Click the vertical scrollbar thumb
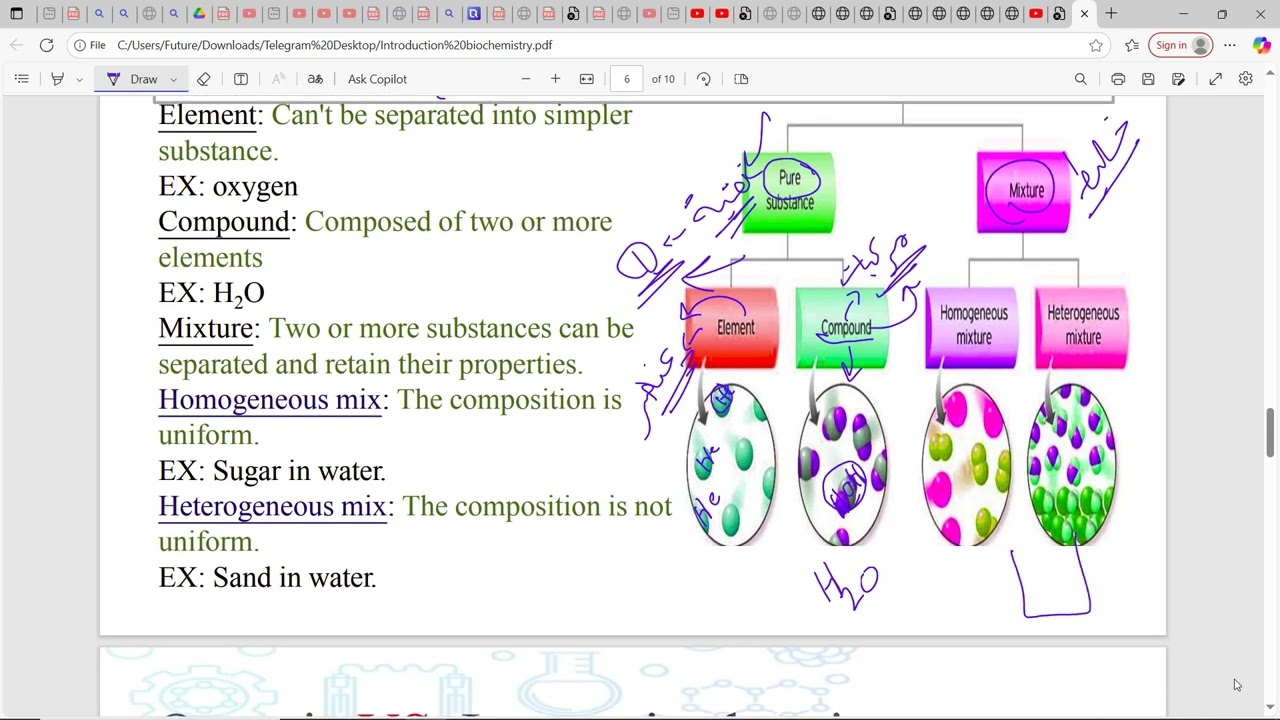Viewport: 1280px width, 720px height. coord(1271,432)
